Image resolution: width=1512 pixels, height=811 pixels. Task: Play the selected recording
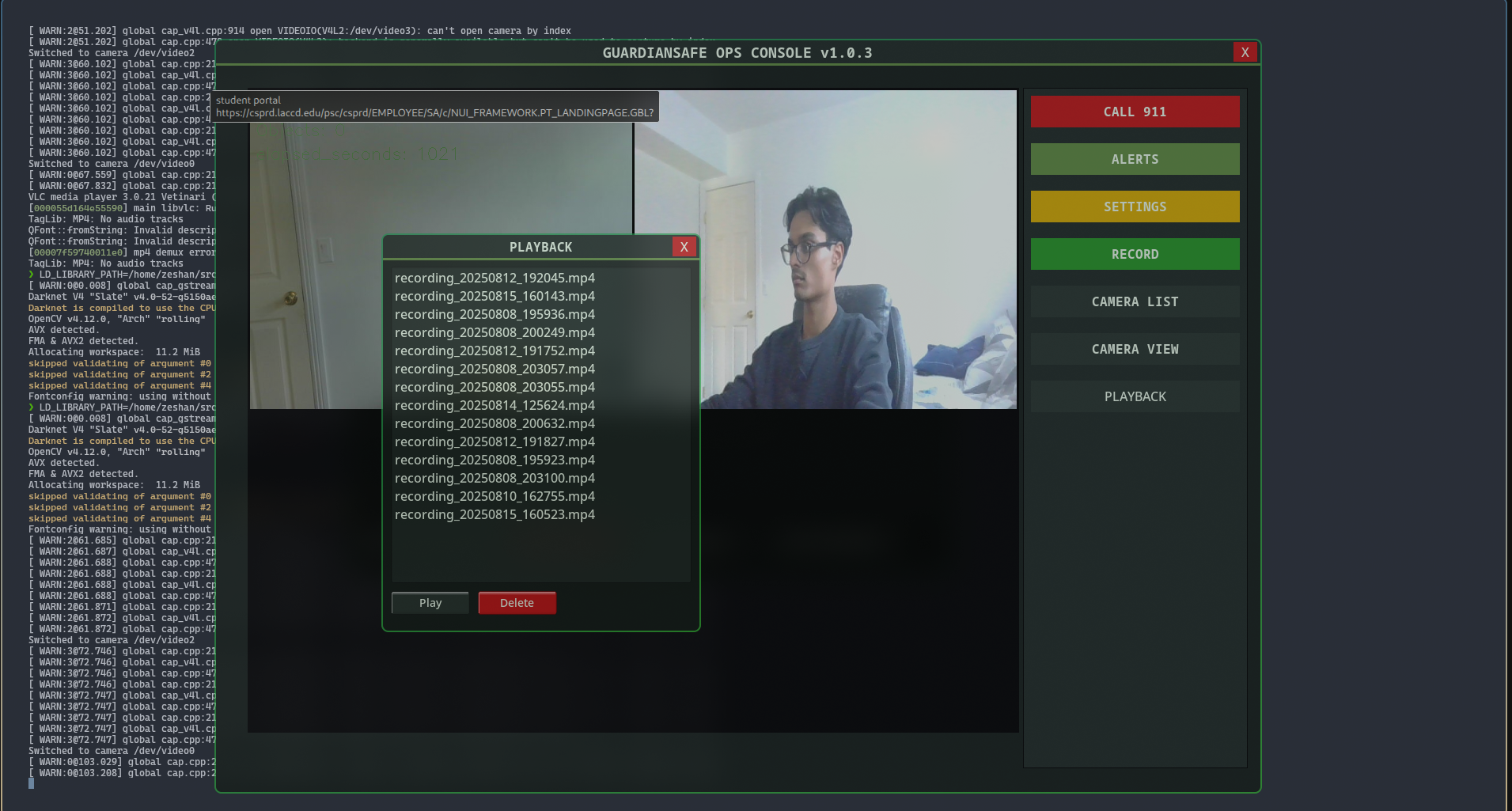430,602
